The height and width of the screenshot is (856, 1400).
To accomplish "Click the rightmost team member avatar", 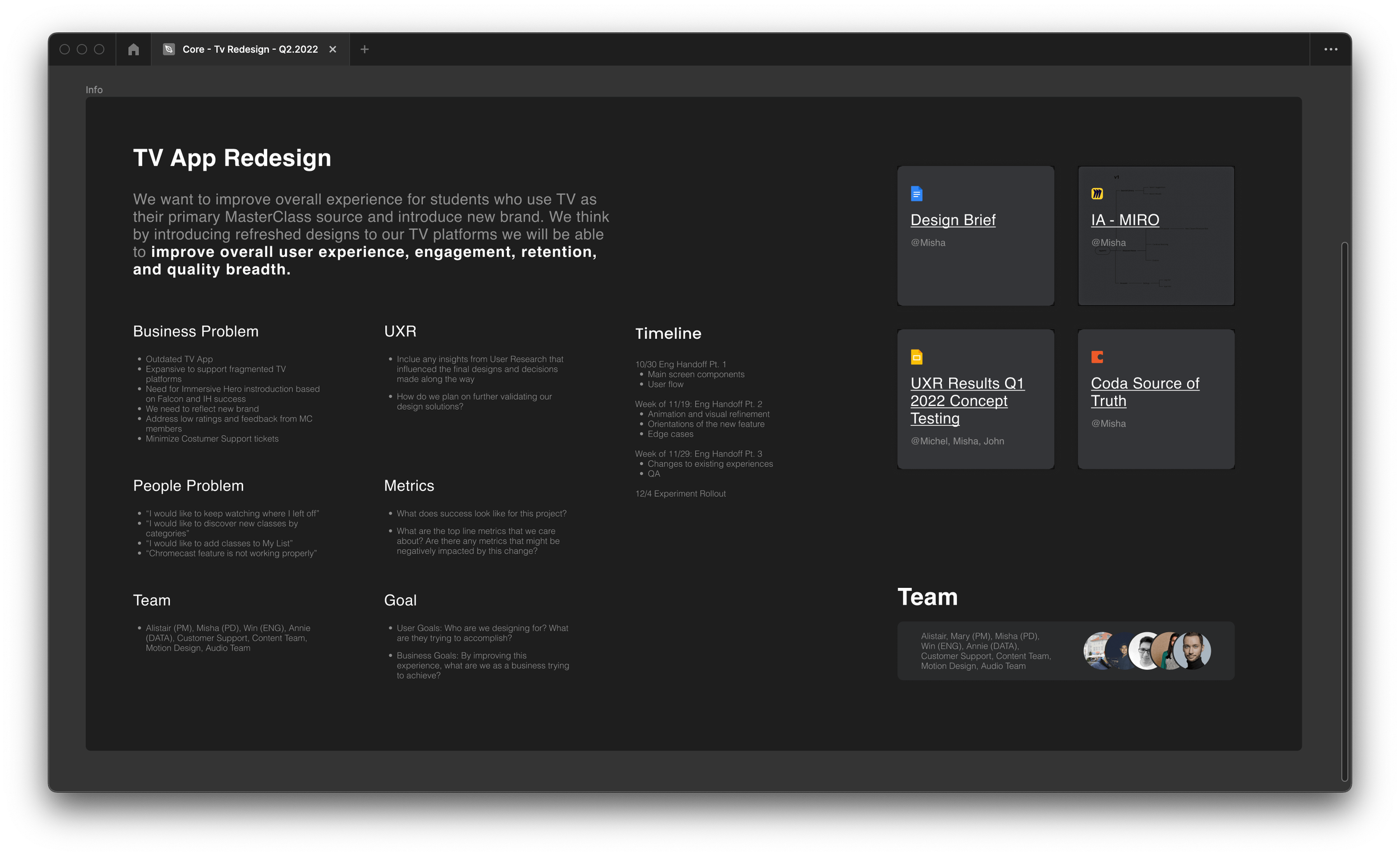I will (x=1193, y=651).
